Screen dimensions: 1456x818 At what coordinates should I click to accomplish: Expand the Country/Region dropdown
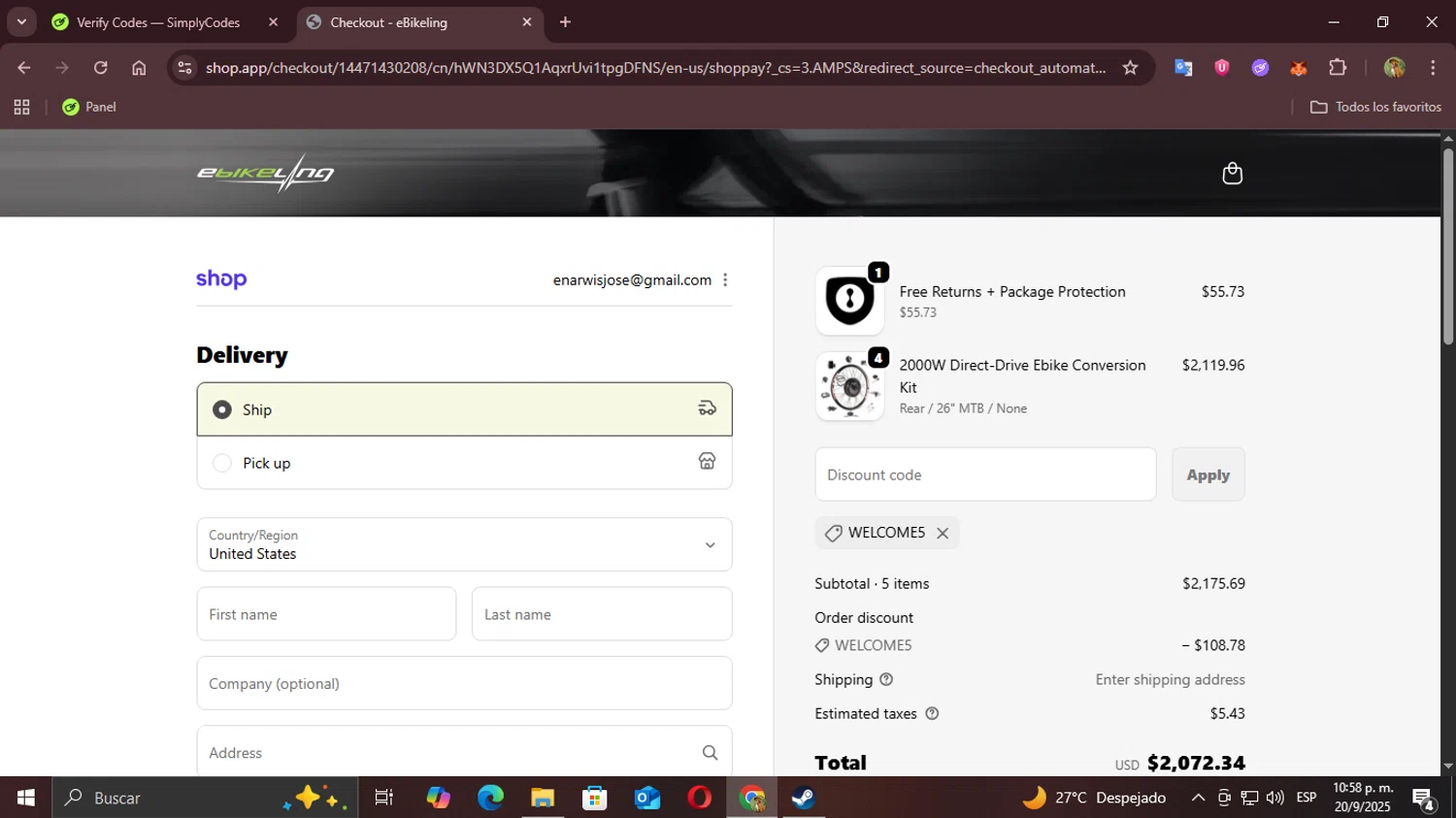click(464, 544)
